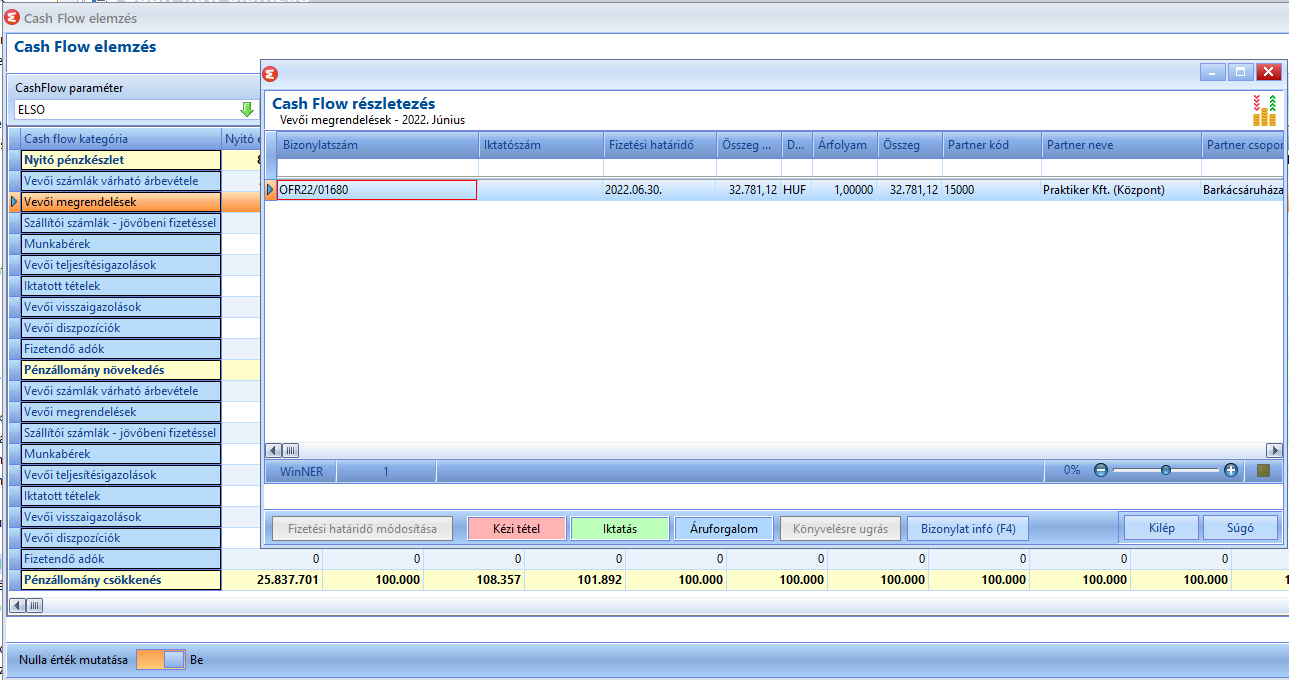The width and height of the screenshot is (1289, 680).
Task: Click the Bizonylatszám filter input field
Action: click(378, 168)
